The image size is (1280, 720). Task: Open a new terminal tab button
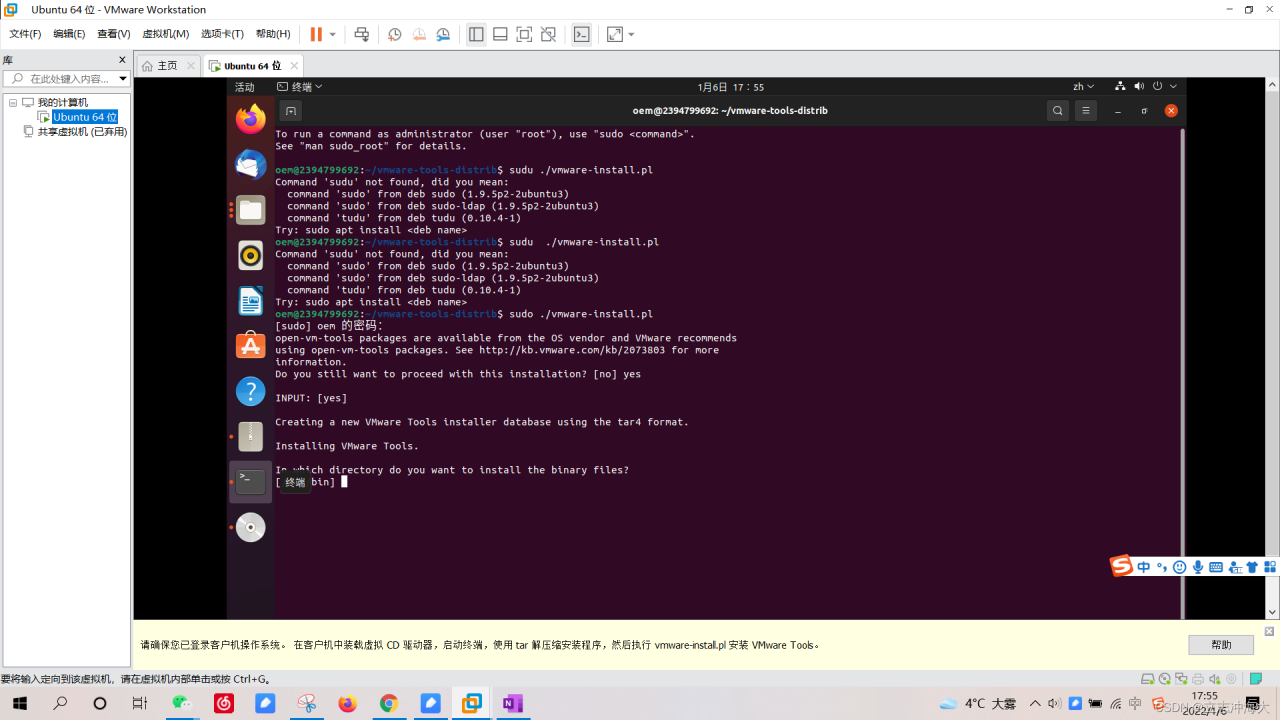click(290, 111)
